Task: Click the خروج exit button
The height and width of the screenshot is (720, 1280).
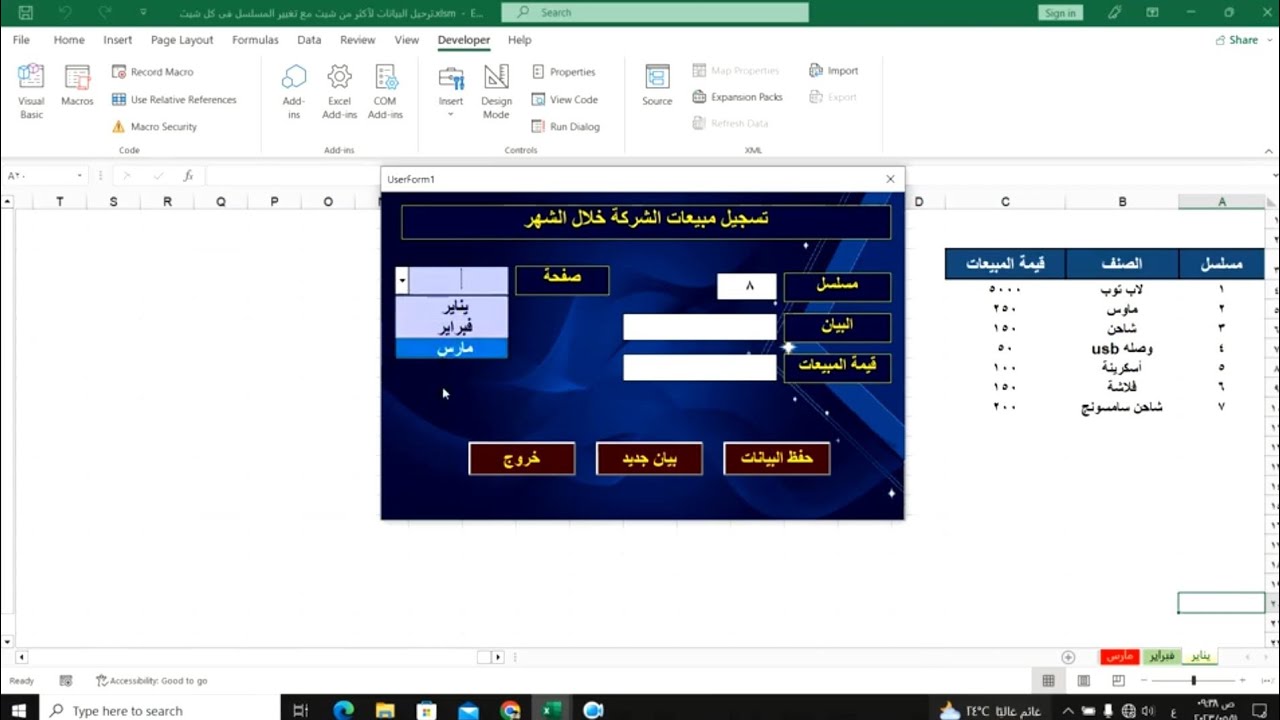Action: click(522, 458)
